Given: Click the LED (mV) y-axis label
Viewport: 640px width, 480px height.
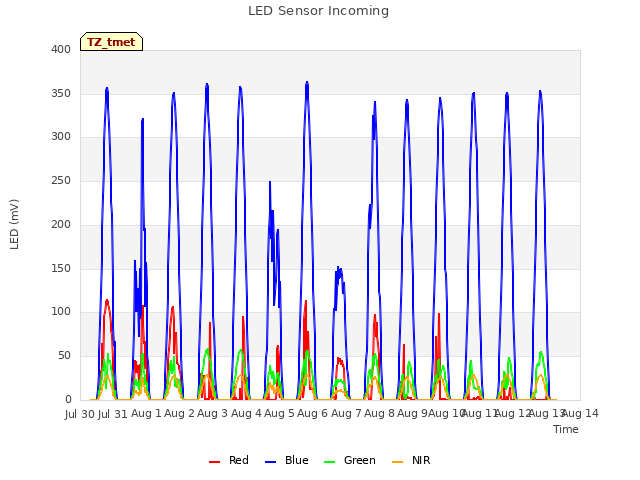Looking at the screenshot, I should pyautogui.click(x=14, y=224).
